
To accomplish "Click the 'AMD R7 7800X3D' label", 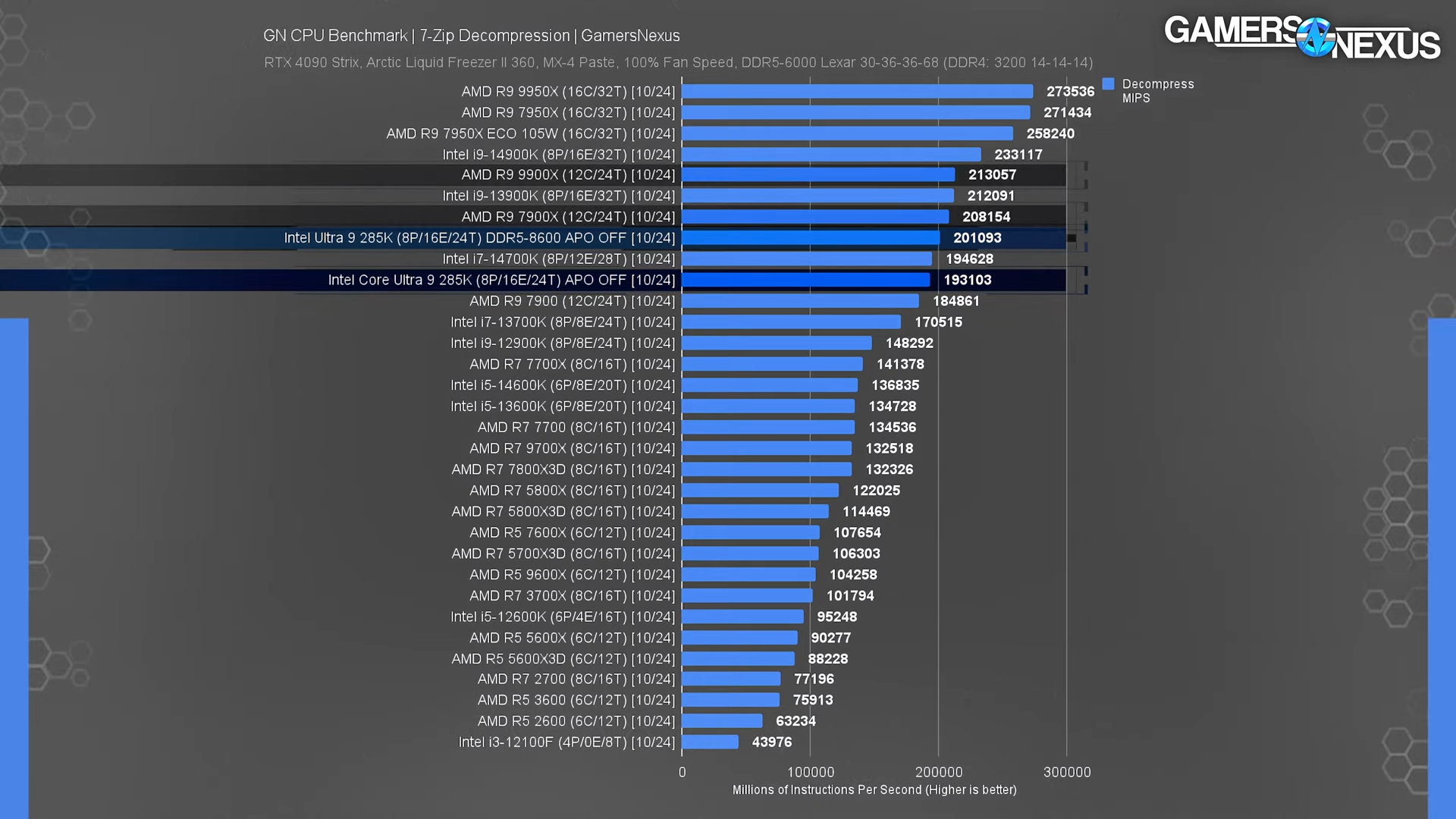I will point(563,470).
